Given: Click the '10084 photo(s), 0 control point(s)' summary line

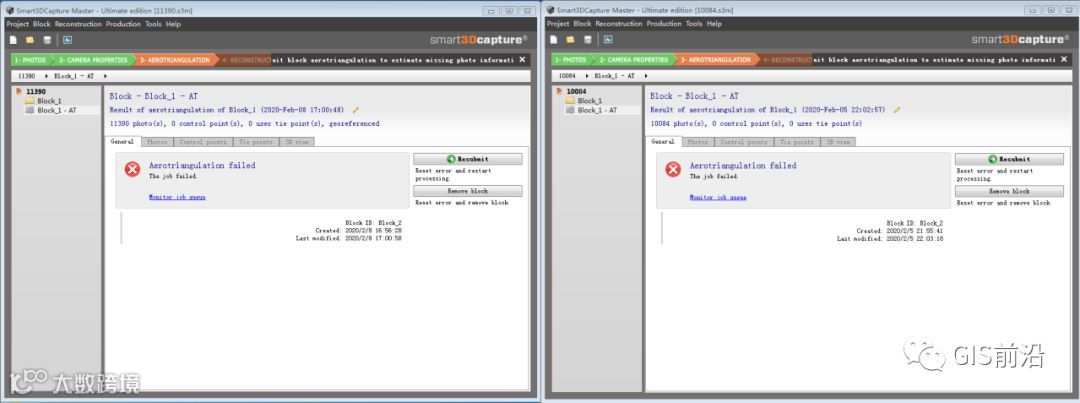Looking at the screenshot, I should [756, 124].
